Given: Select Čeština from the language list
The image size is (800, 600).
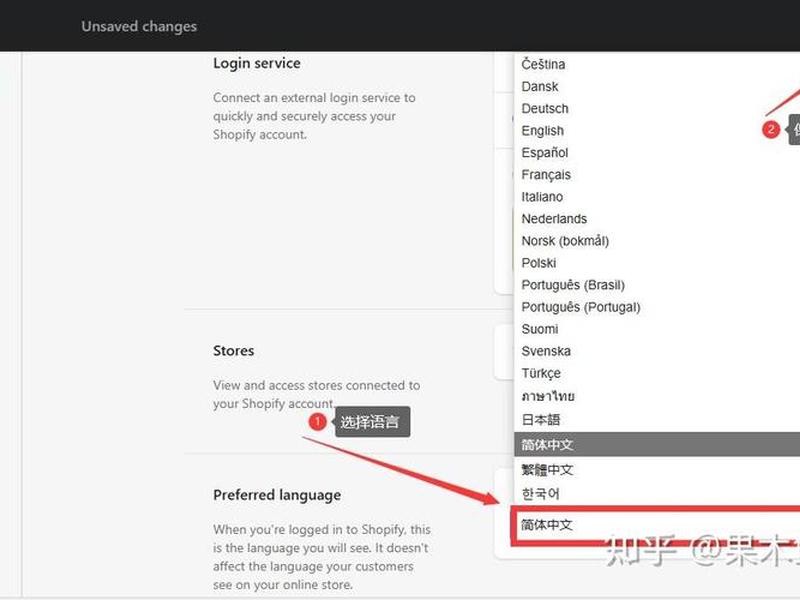Looking at the screenshot, I should (657, 64).
